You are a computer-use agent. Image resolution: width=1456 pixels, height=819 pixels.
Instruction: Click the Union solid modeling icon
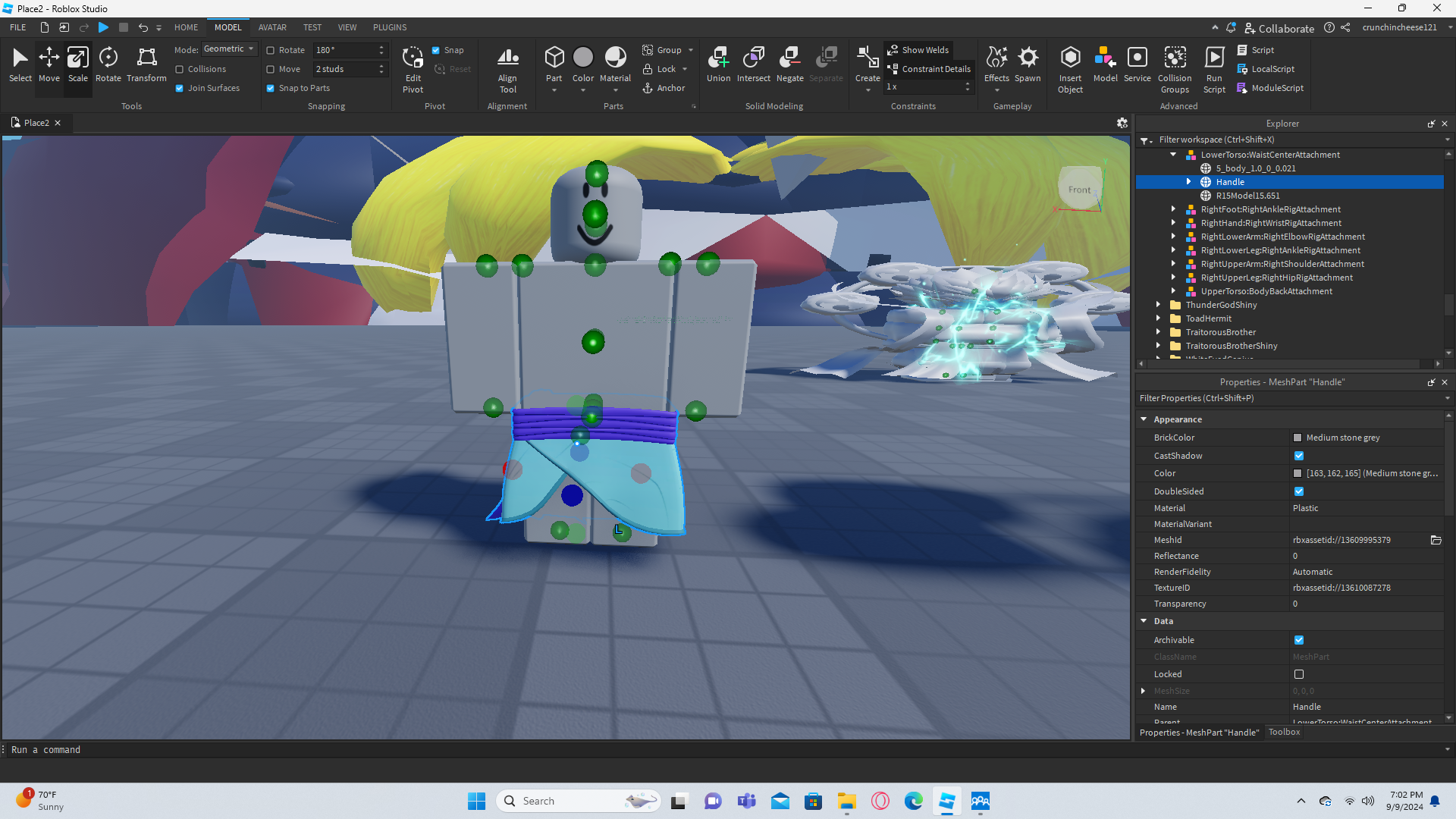(x=718, y=64)
